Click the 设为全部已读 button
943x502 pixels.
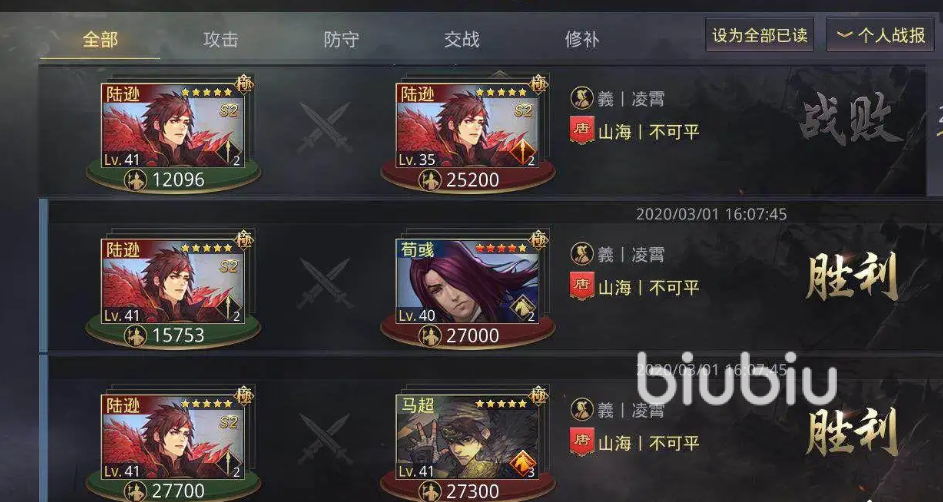tap(760, 35)
